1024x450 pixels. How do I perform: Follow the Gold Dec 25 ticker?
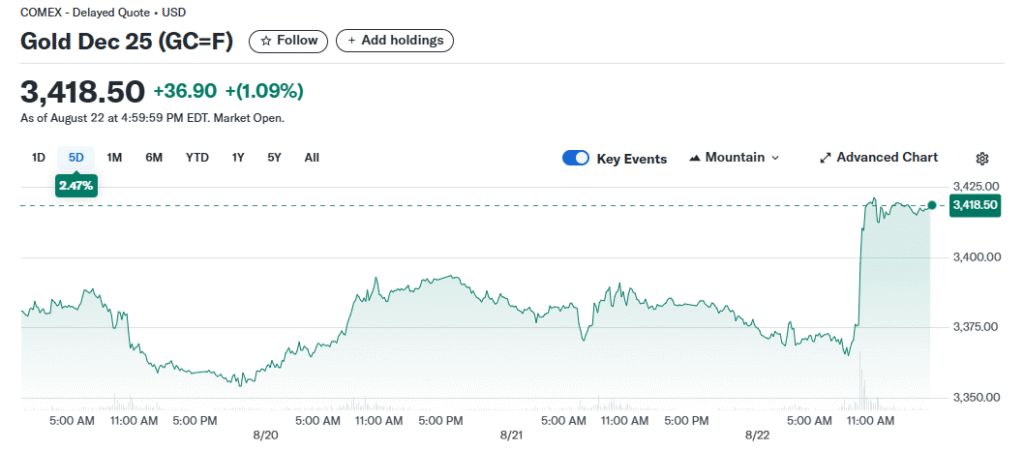pos(288,41)
